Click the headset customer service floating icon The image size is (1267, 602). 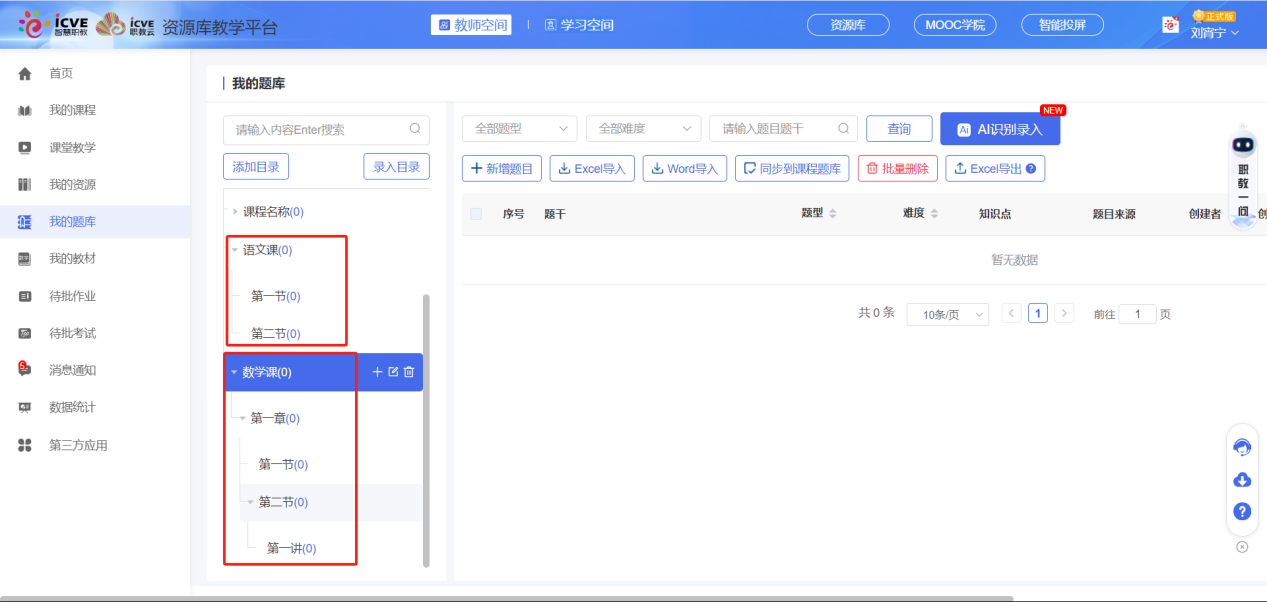(x=1241, y=447)
